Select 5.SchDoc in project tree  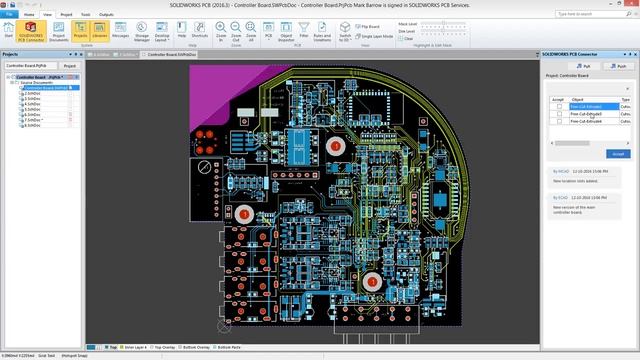pos(31,109)
